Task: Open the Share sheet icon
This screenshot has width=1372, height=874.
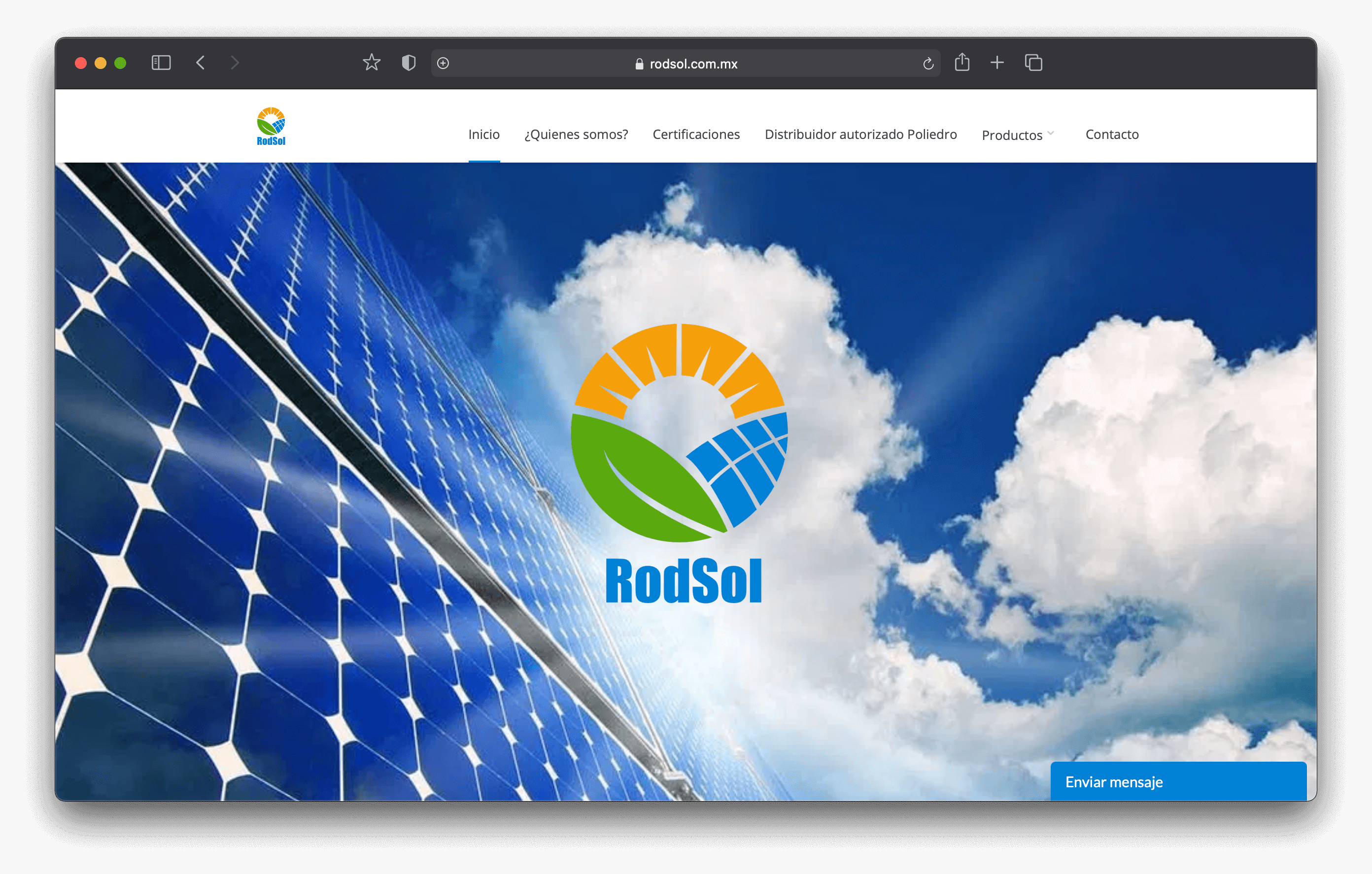Action: coord(962,62)
